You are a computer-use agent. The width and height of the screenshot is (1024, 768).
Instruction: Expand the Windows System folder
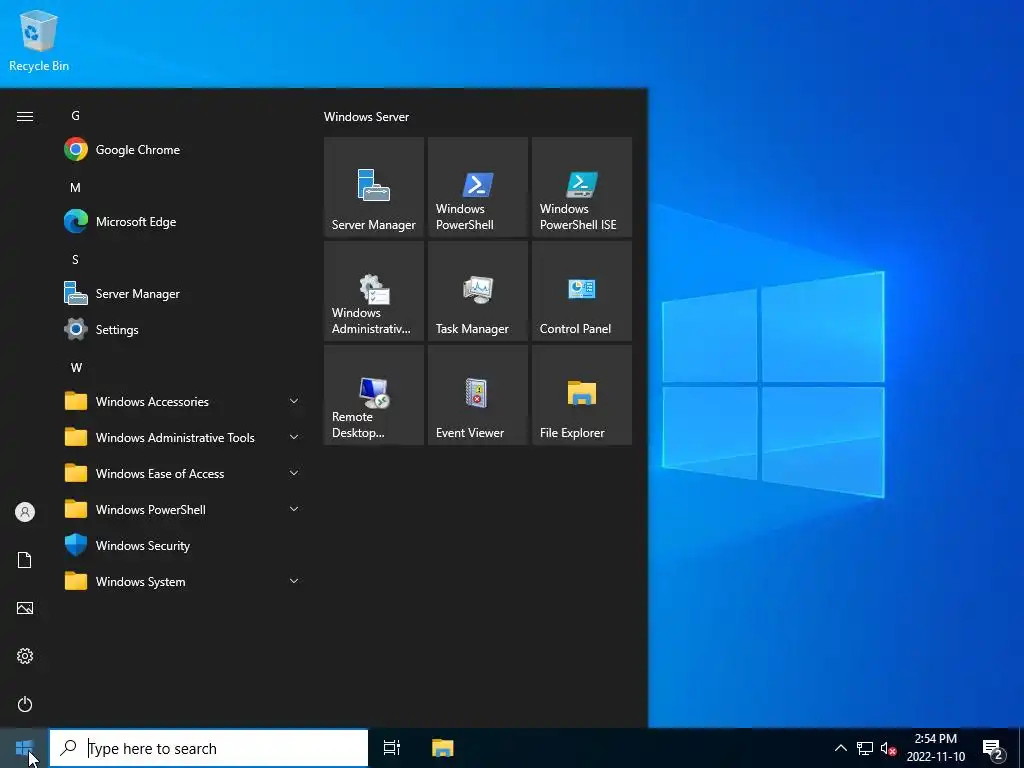tap(180, 581)
